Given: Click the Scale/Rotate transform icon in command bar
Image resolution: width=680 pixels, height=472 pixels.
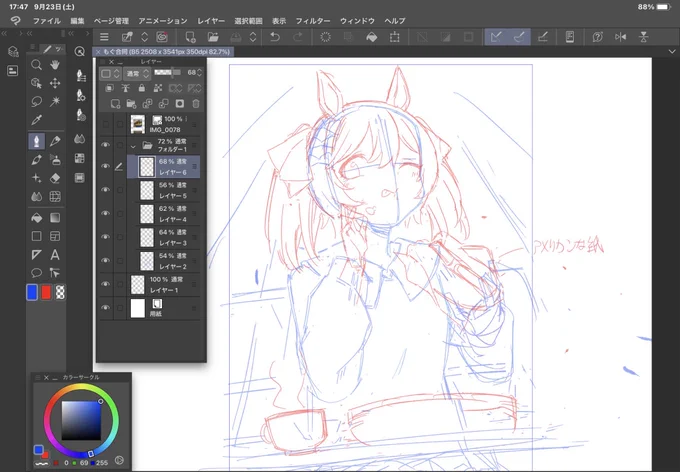Looking at the screenshot, I should (x=394, y=37).
